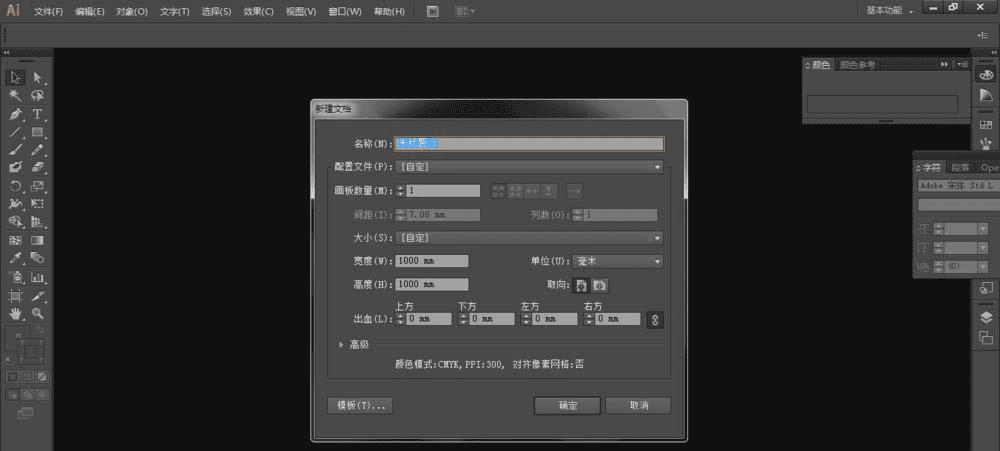The width and height of the screenshot is (1000, 451).
Task: Select the Rotate tool
Action: pyautogui.click(x=16, y=186)
